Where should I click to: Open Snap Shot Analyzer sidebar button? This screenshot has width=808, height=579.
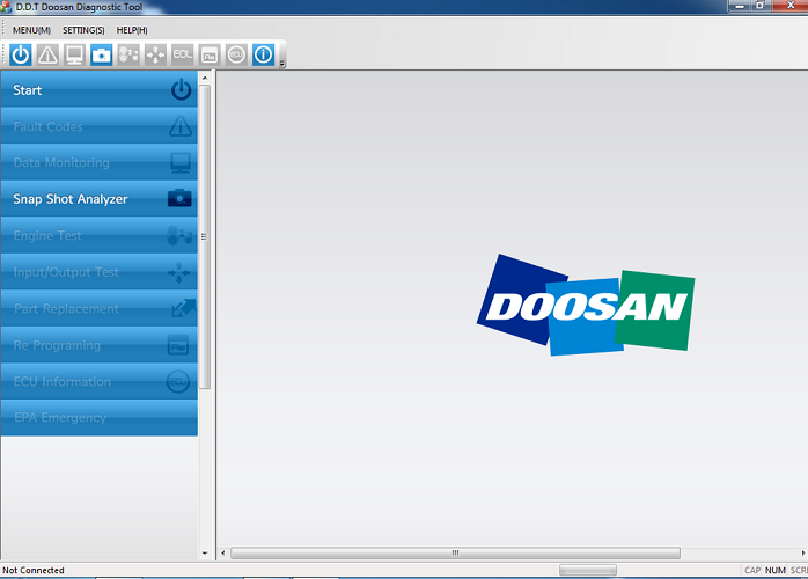click(x=99, y=199)
